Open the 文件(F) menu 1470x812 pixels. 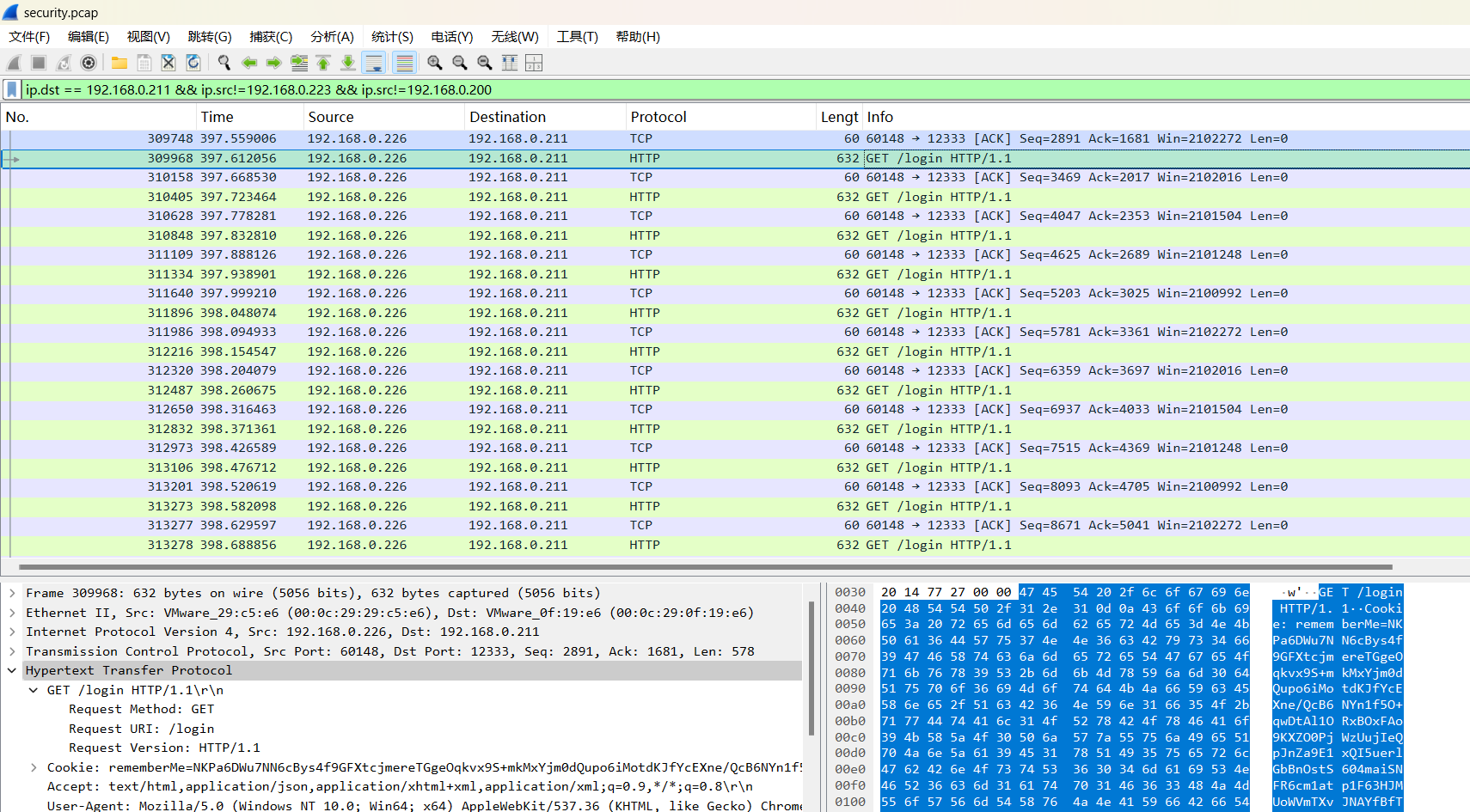click(29, 37)
